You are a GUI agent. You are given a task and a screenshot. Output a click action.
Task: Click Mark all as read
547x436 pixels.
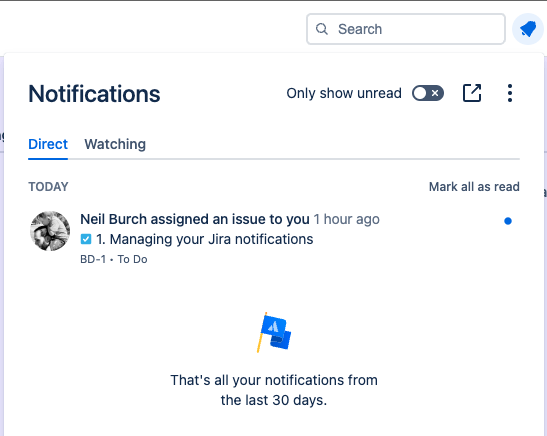tap(474, 187)
